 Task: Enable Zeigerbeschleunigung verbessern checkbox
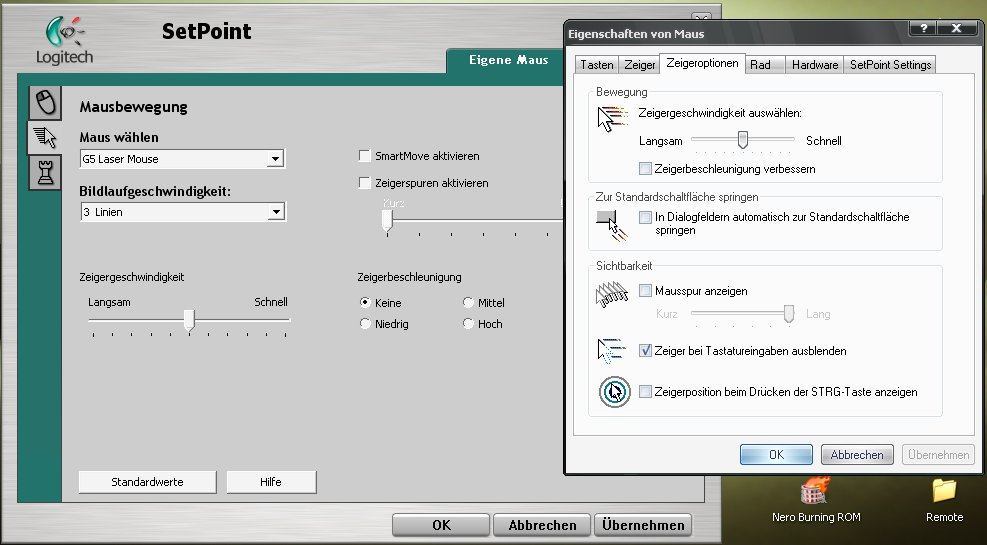(x=645, y=169)
